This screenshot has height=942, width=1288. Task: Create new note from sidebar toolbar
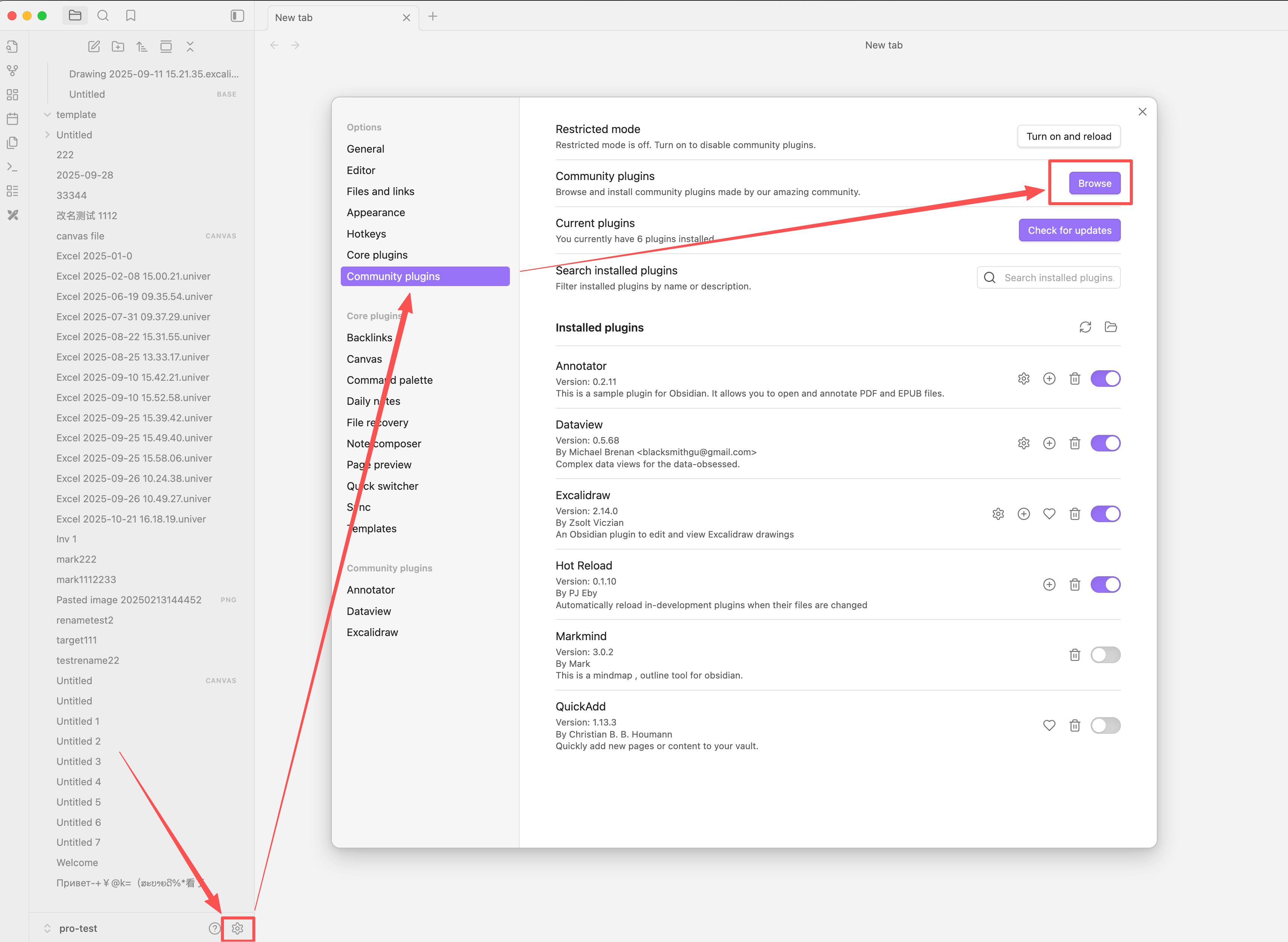[94, 47]
